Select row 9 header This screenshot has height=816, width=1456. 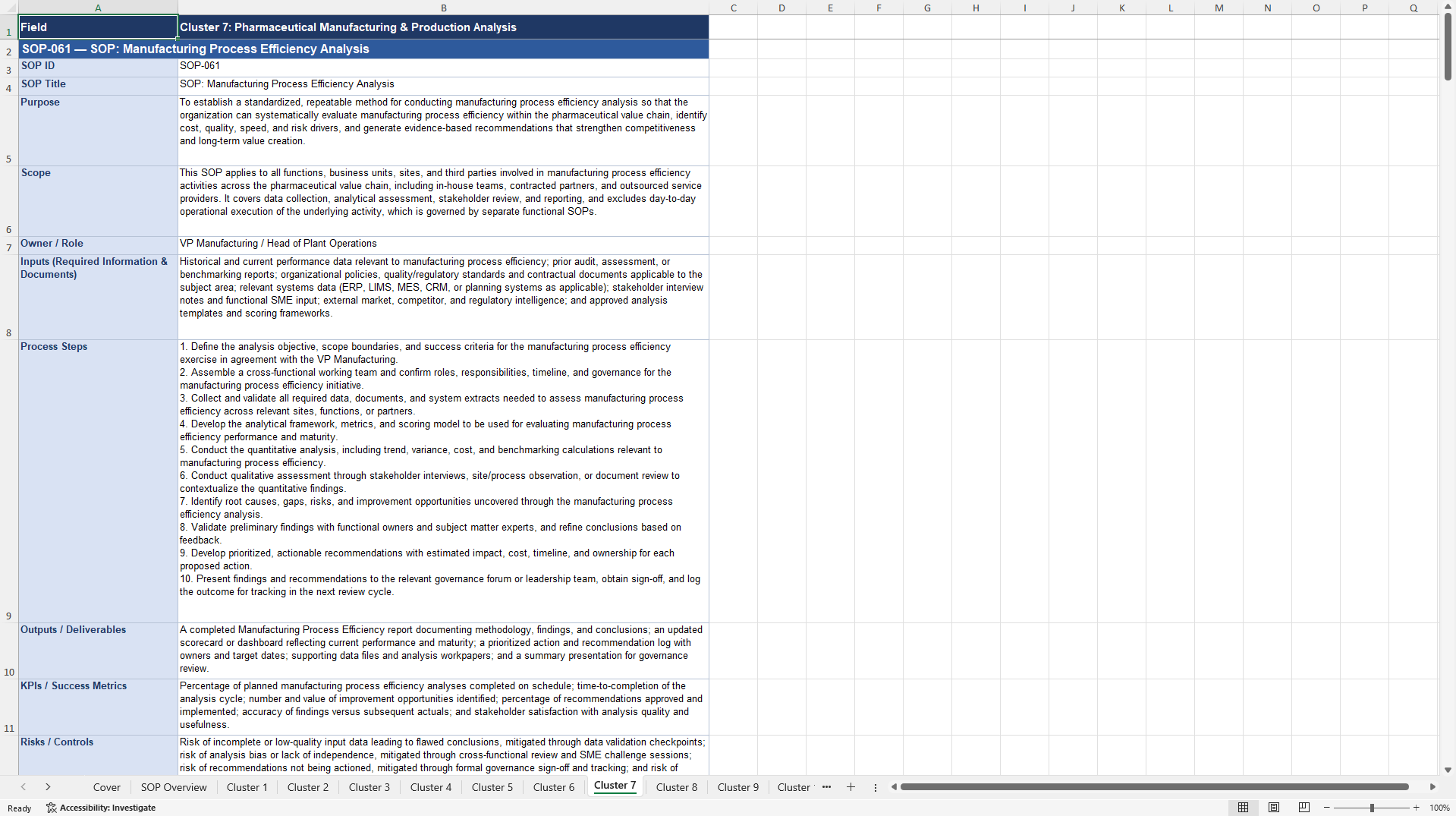pos(9,480)
